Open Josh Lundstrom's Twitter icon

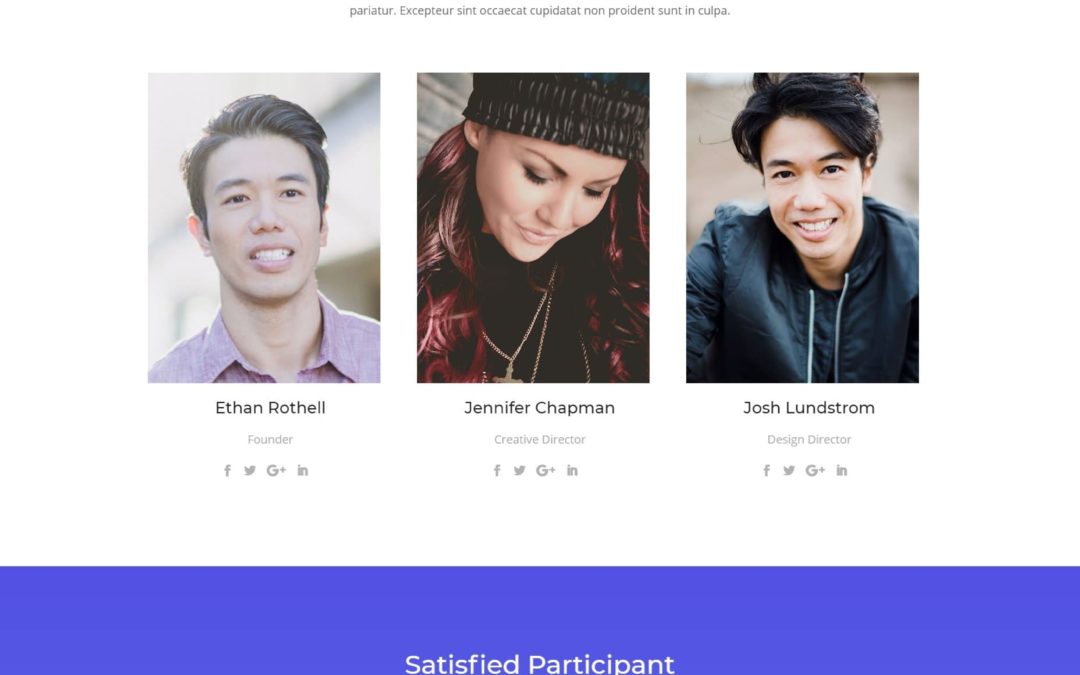click(789, 471)
